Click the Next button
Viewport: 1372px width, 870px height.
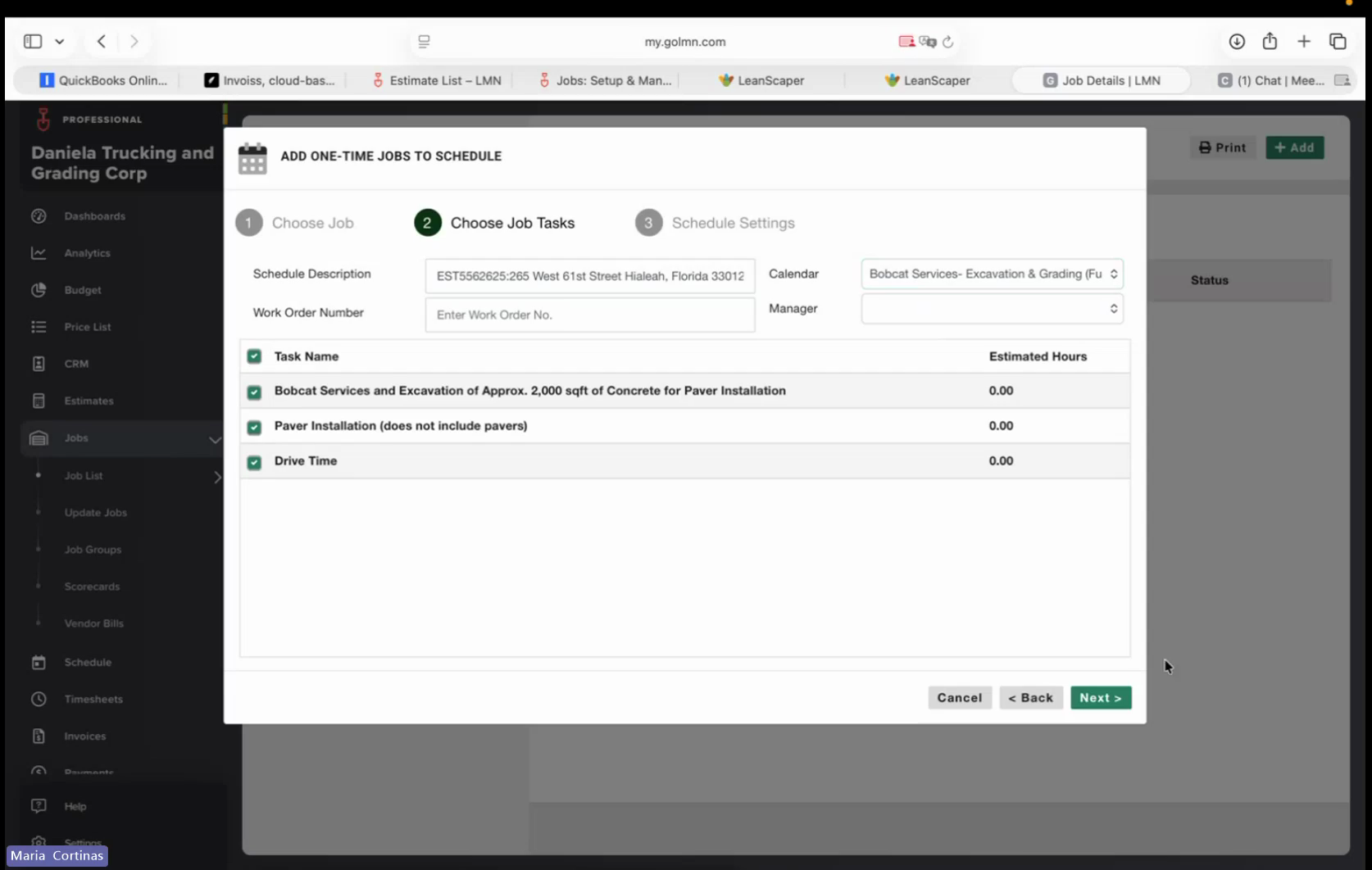pos(1101,698)
